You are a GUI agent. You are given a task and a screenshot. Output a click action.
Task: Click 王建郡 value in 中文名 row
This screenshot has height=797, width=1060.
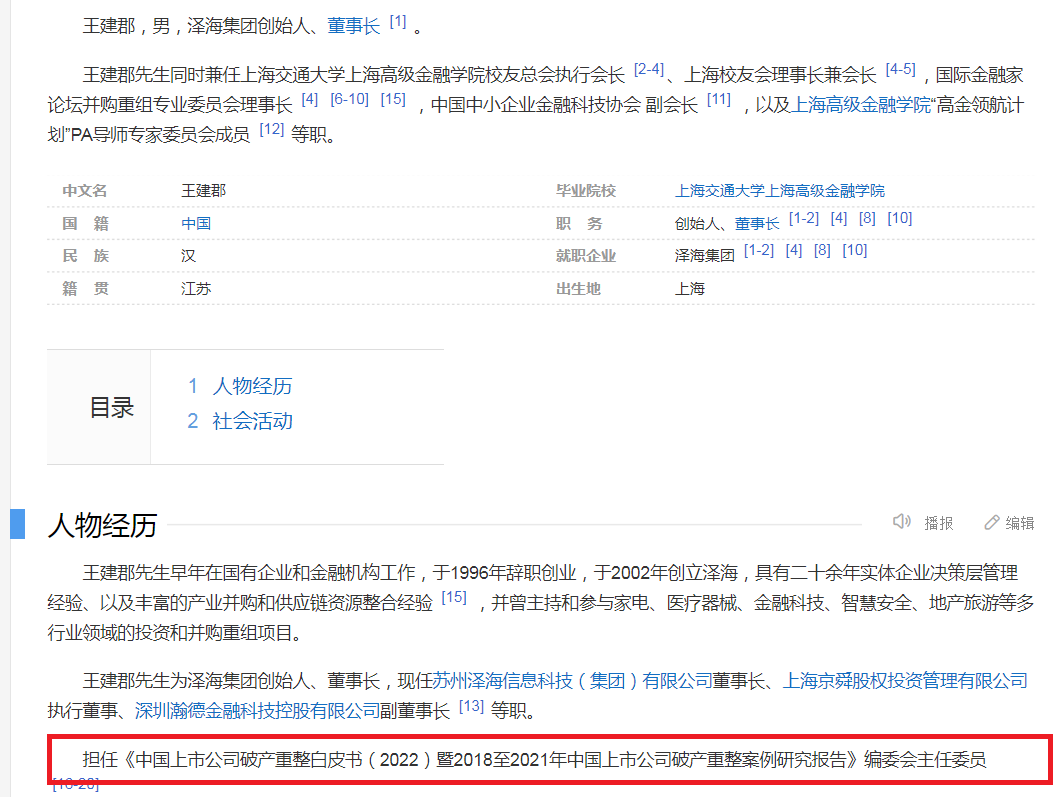click(203, 191)
